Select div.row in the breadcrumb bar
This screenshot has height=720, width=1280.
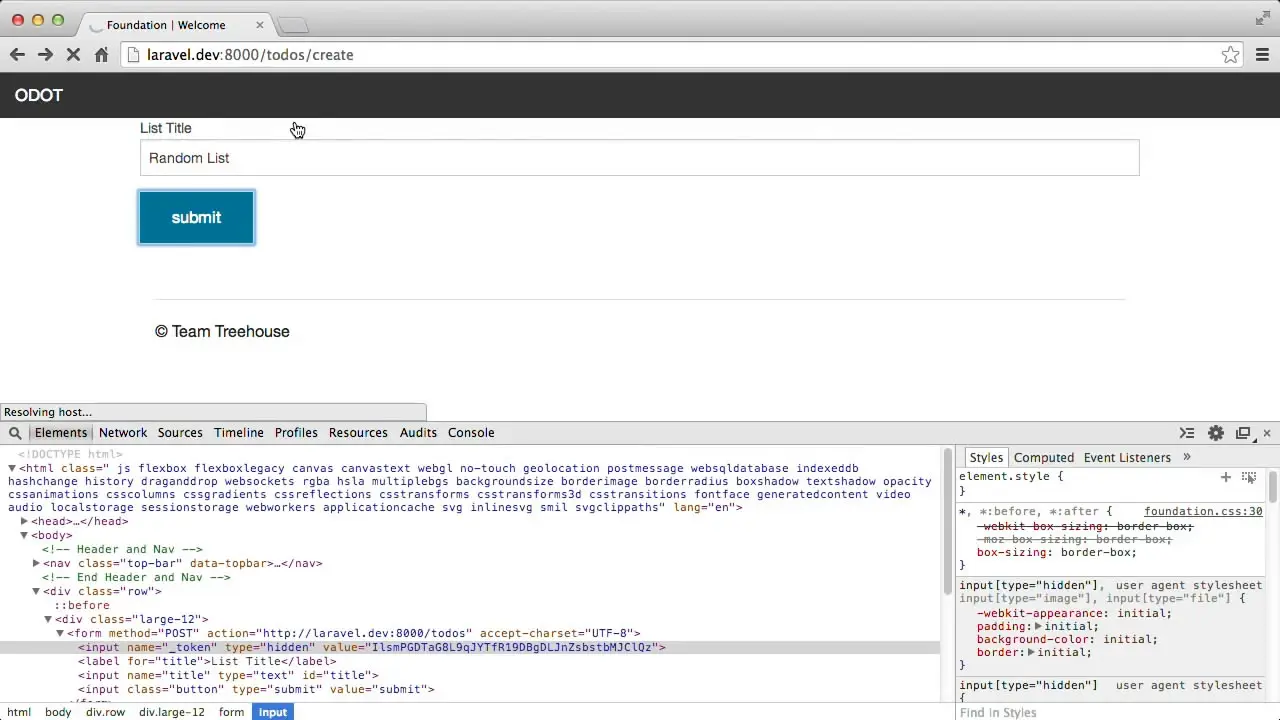[105, 712]
